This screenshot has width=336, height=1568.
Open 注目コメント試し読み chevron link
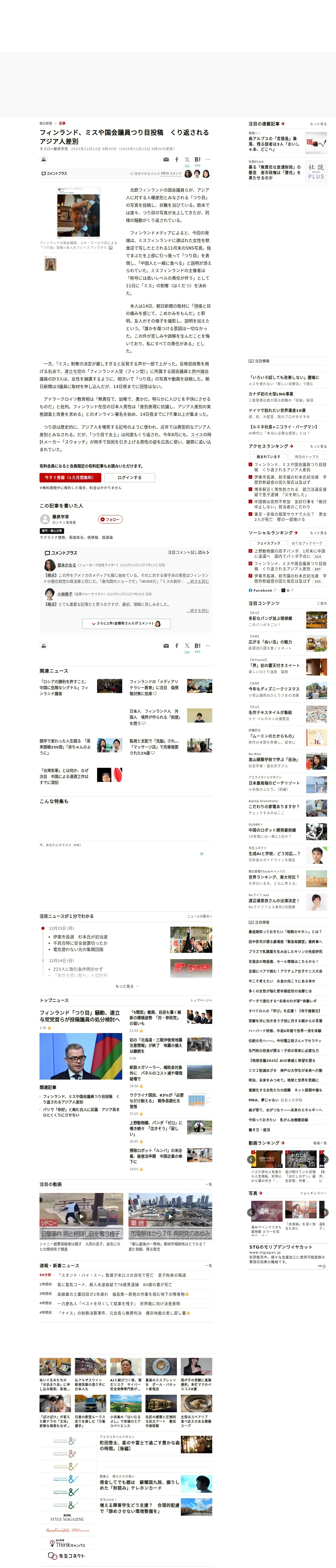coord(188,552)
